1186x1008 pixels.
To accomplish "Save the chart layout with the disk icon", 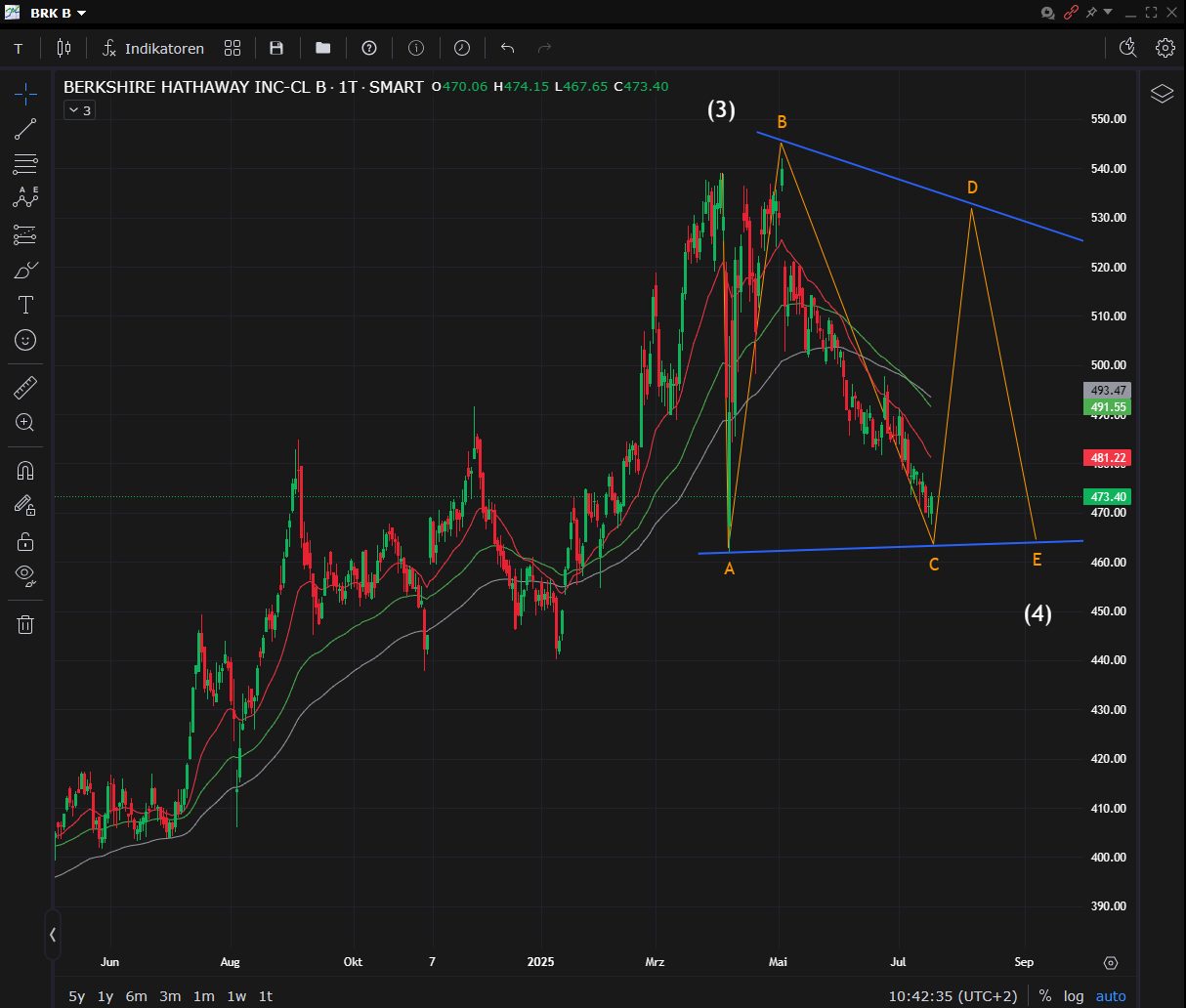I will point(276,48).
